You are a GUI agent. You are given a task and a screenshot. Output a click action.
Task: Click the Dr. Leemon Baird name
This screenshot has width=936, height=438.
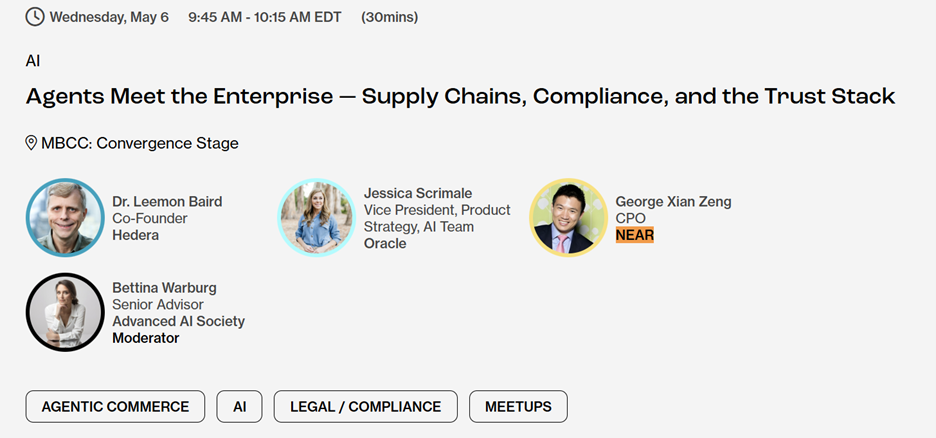pyautogui.click(x=167, y=201)
